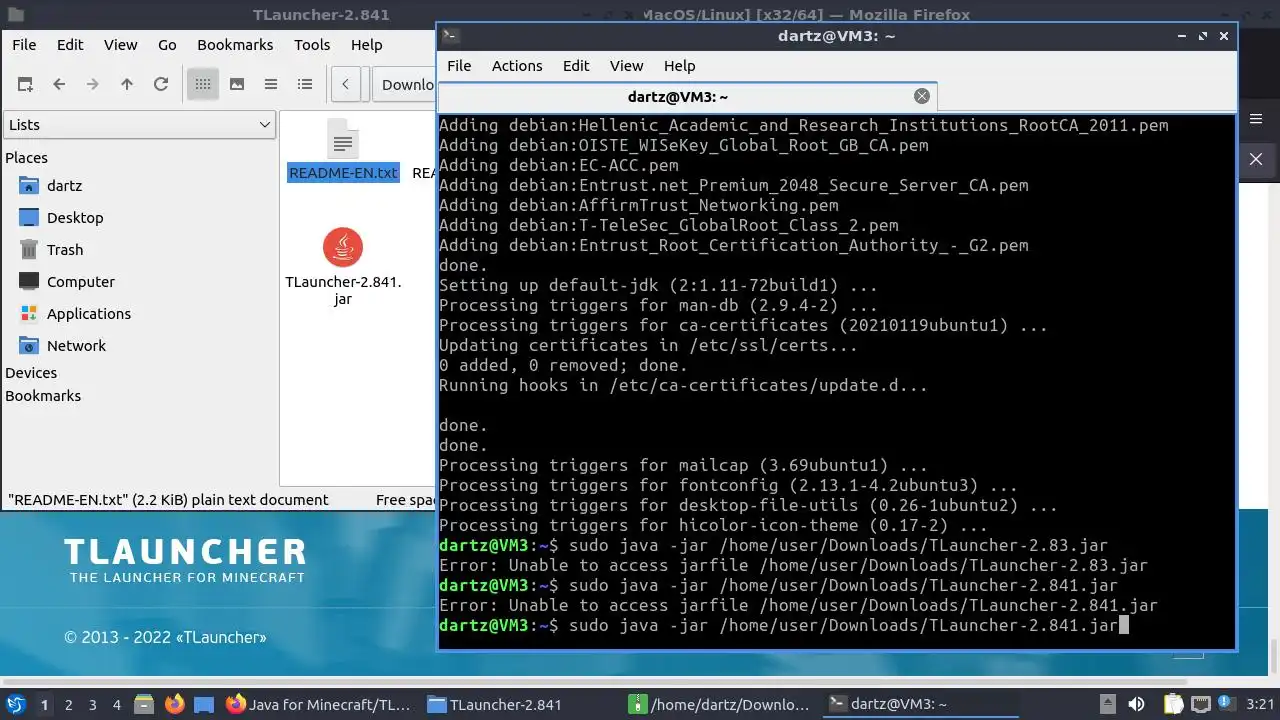This screenshot has width=1280, height=720.
Task: Switch to thumbnail view mode
Action: [237, 84]
